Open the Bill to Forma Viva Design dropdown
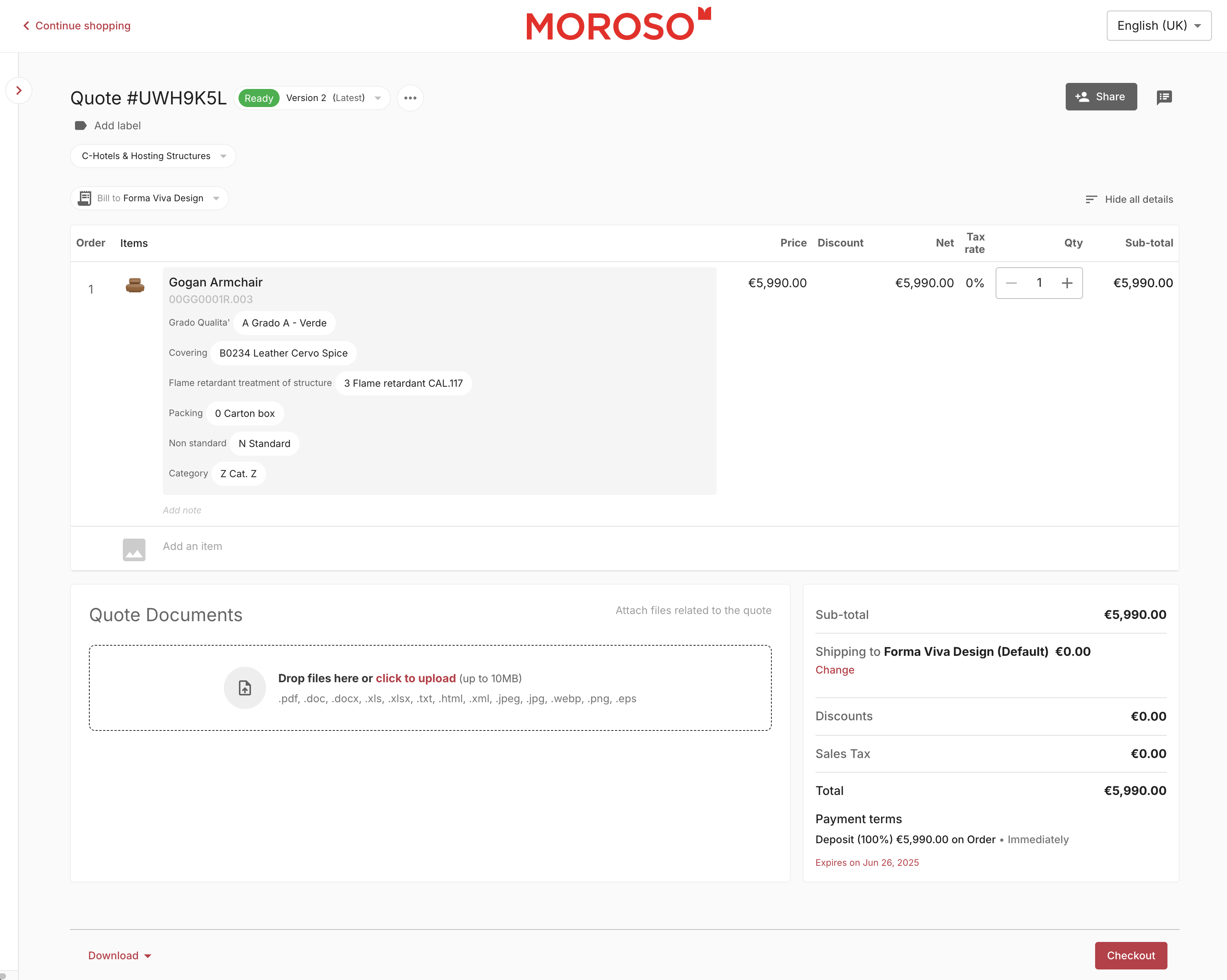 tap(150, 198)
